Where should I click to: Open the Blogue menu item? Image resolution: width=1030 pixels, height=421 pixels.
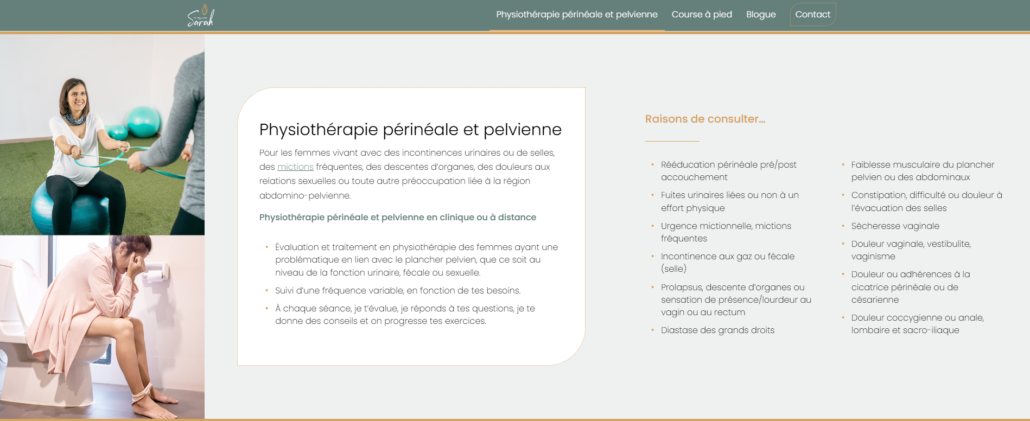point(760,15)
